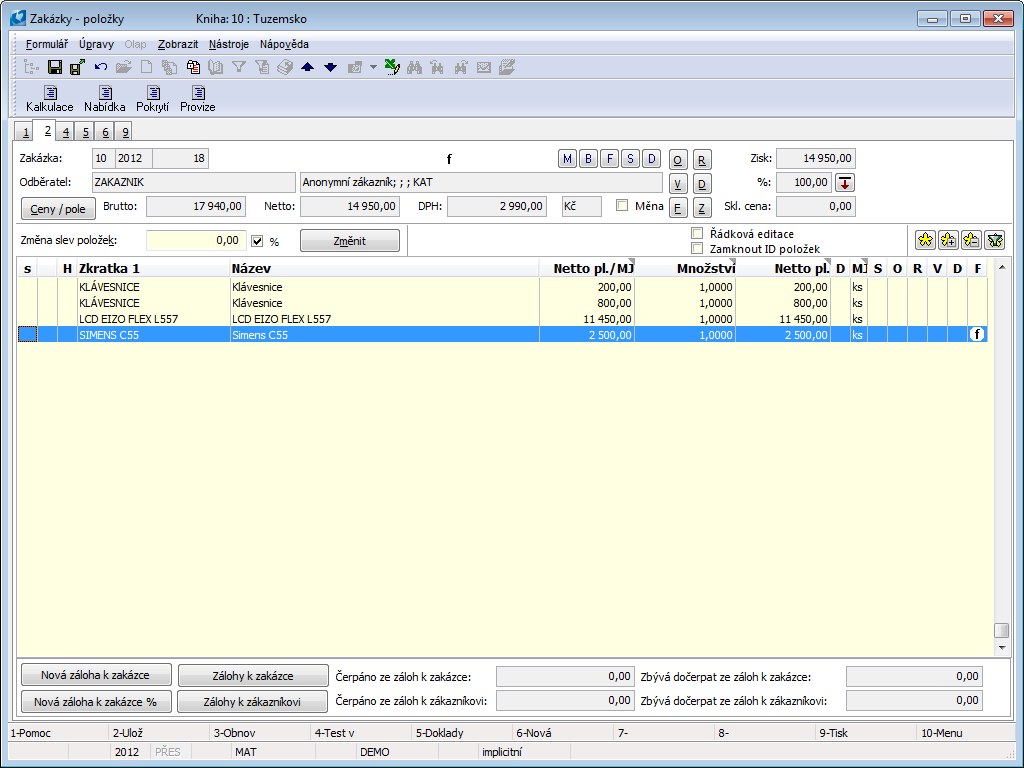
Task: Click the red down-arrow icon beside percent field
Action: (x=845, y=182)
